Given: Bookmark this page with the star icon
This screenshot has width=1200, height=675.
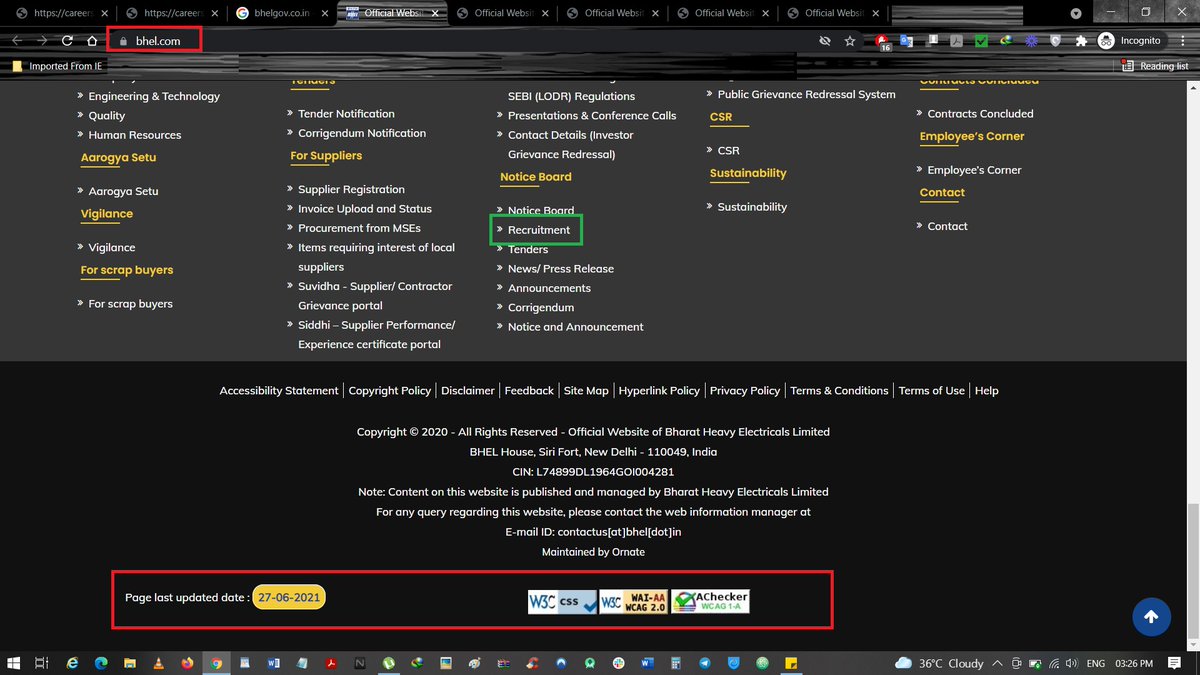Looking at the screenshot, I should coord(850,41).
